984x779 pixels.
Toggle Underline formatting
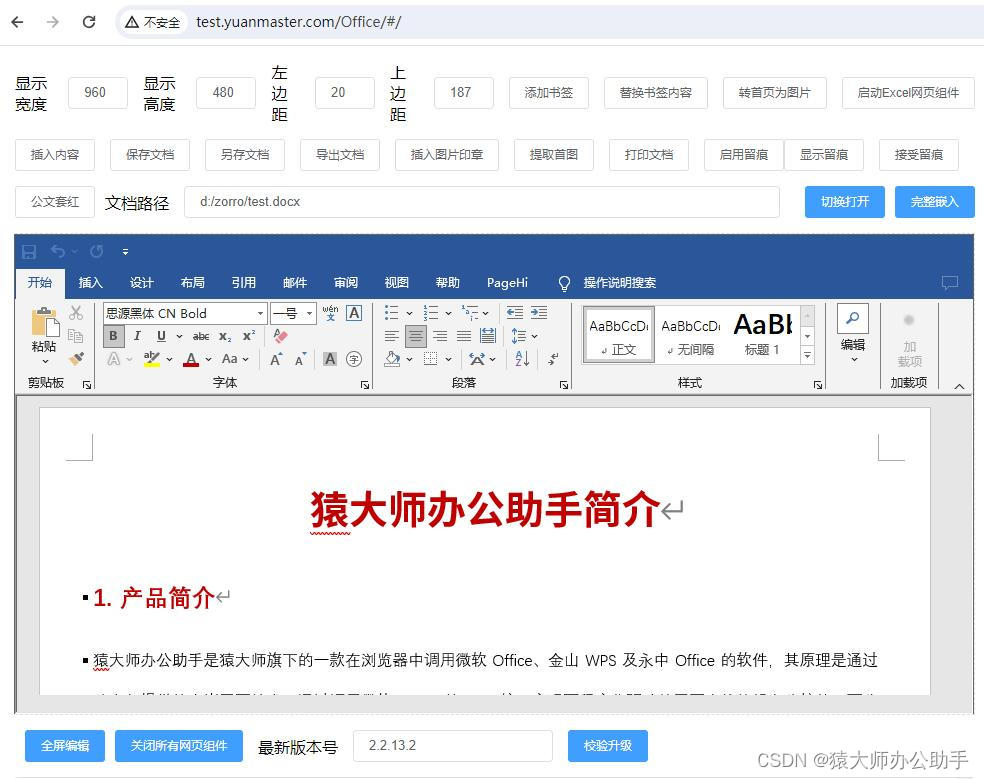161,336
